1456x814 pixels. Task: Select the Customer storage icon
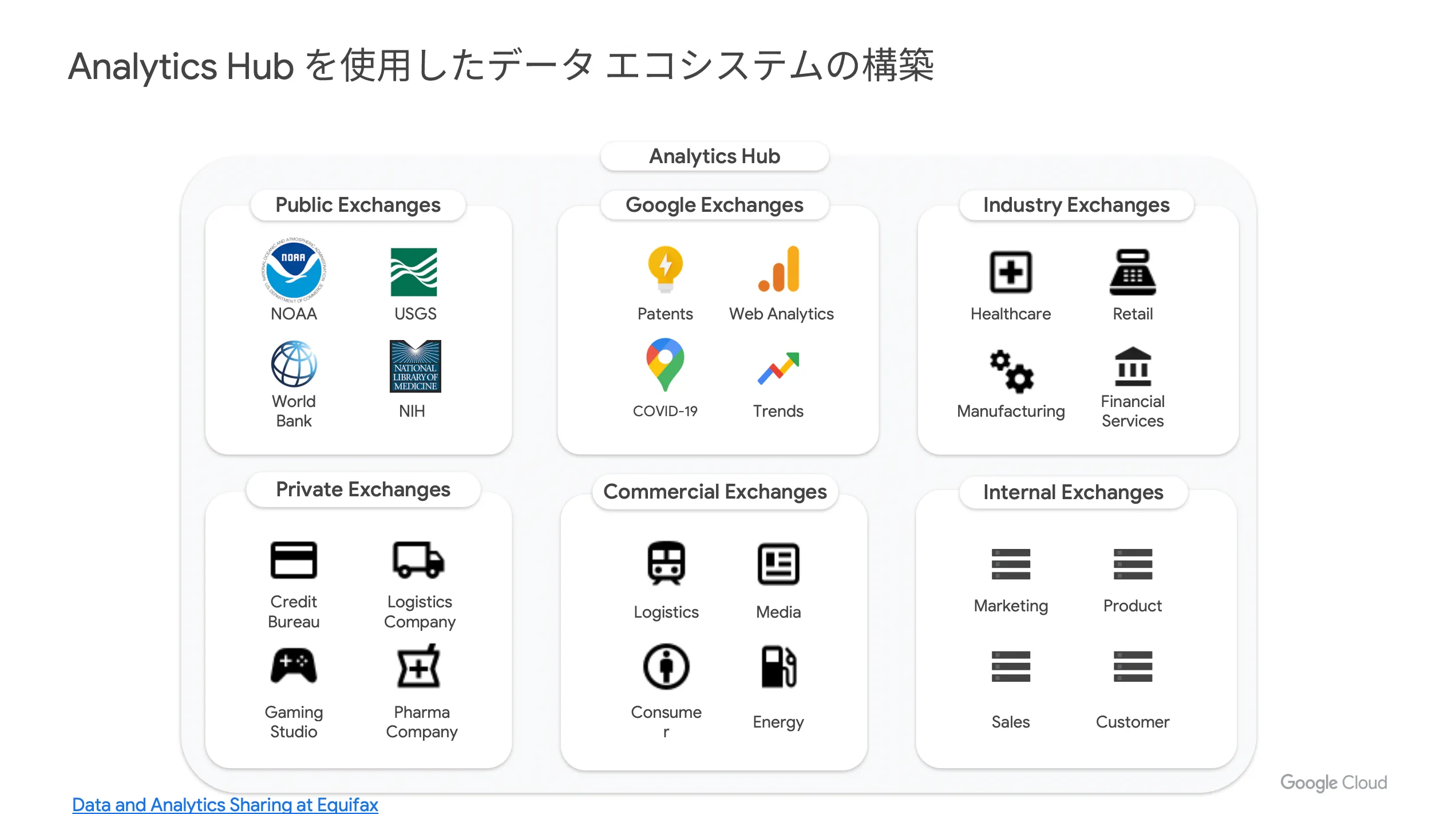pos(1133,666)
